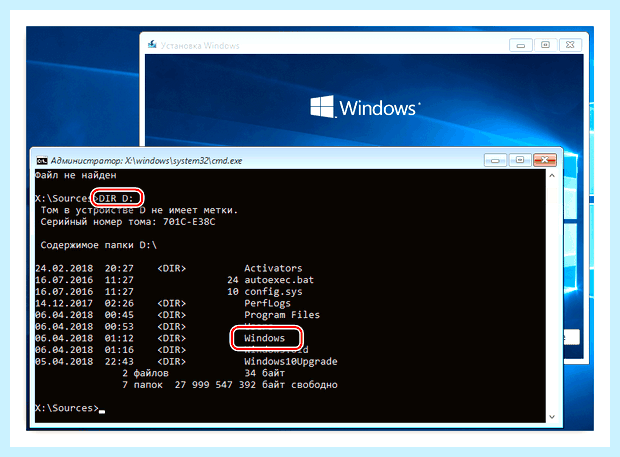Minimize the Установка Windows setup window
This screenshot has height=457, width=620.
pyautogui.click(x=520, y=45)
